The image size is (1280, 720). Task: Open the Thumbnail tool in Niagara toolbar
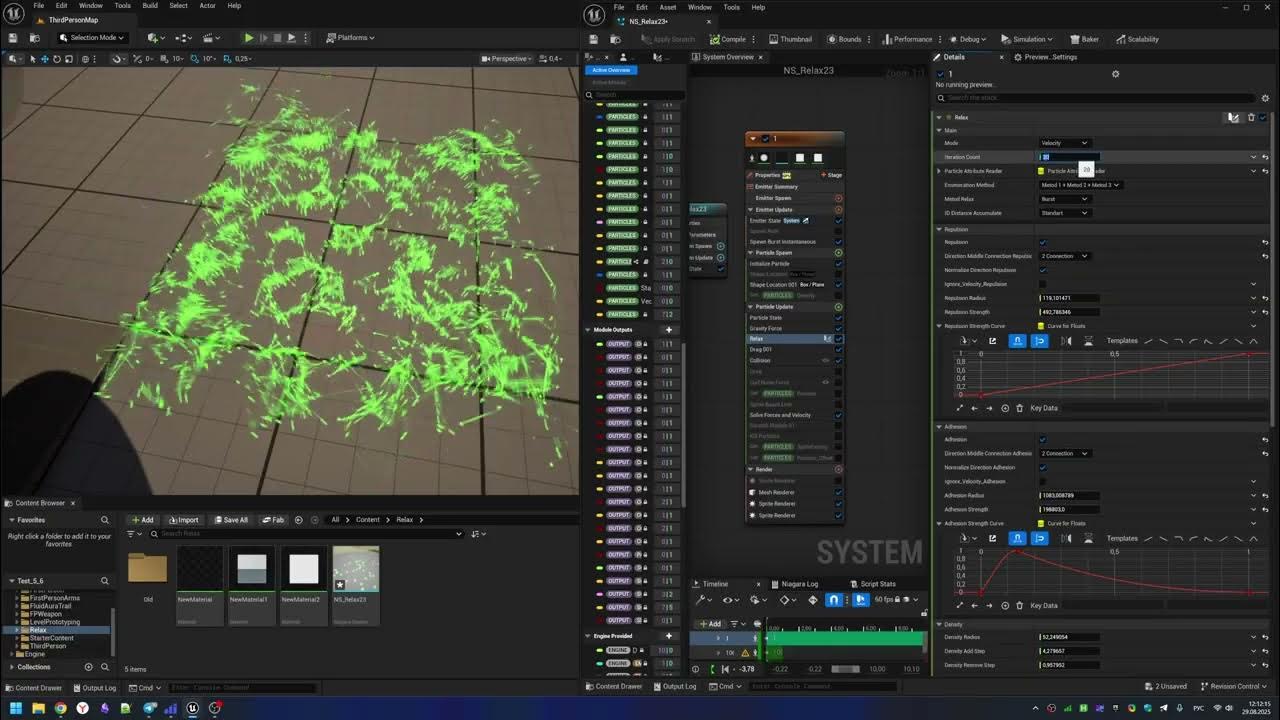coord(790,39)
